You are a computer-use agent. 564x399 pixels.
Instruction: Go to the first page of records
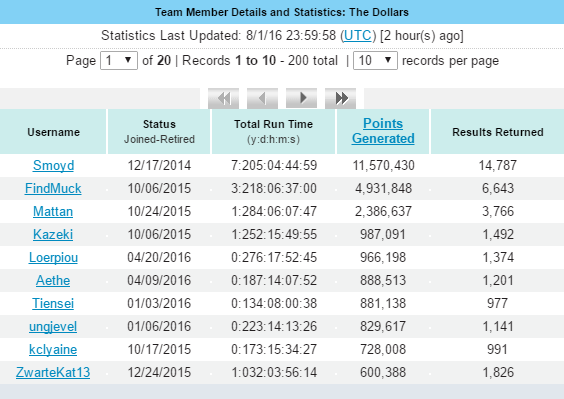click(x=223, y=98)
